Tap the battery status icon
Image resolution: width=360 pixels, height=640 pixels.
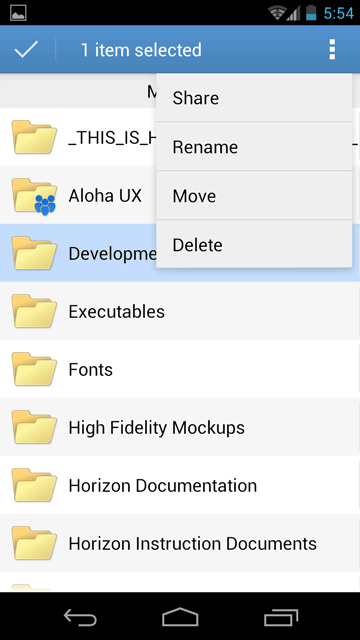(311, 13)
